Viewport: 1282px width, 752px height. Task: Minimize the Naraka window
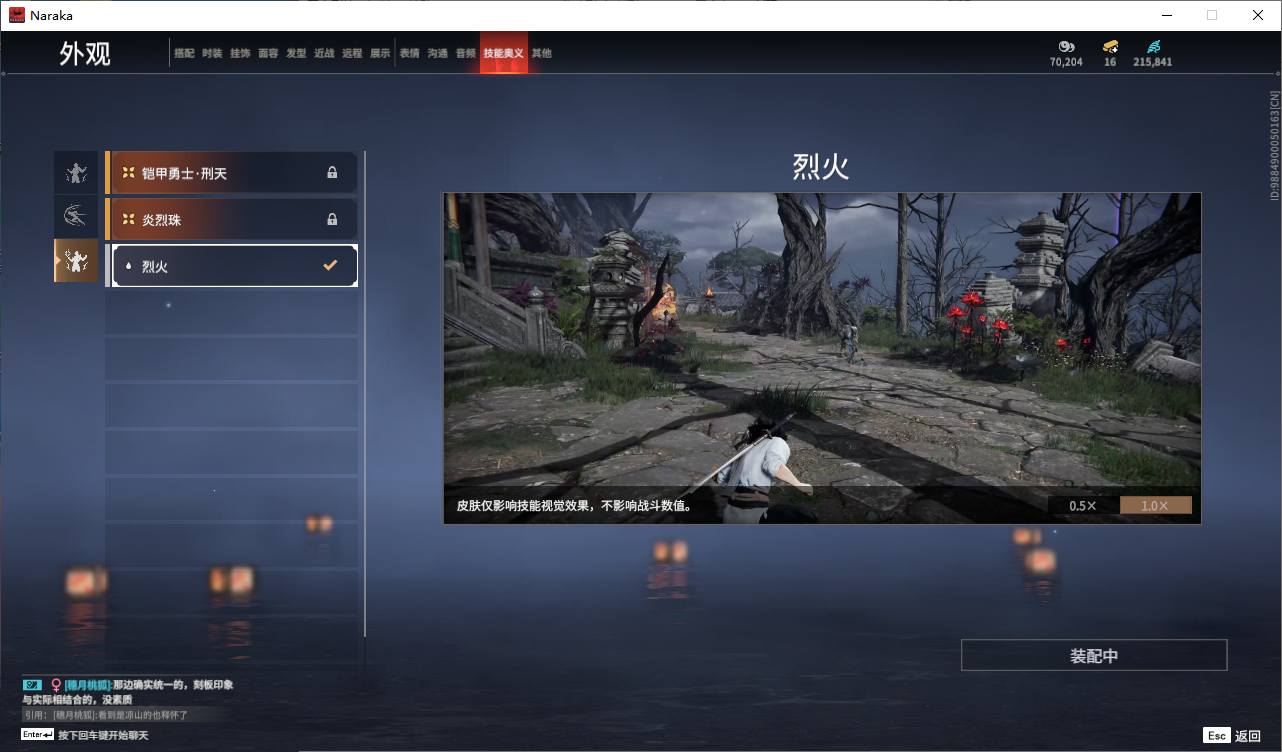click(x=1168, y=15)
